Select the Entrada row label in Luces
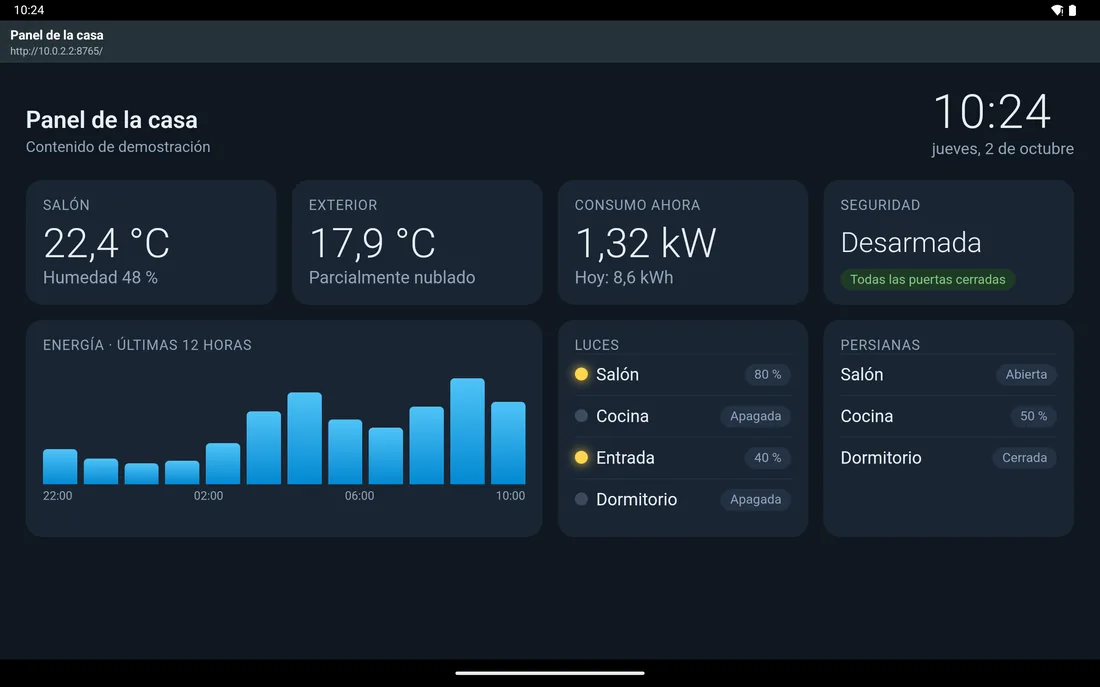 point(625,458)
